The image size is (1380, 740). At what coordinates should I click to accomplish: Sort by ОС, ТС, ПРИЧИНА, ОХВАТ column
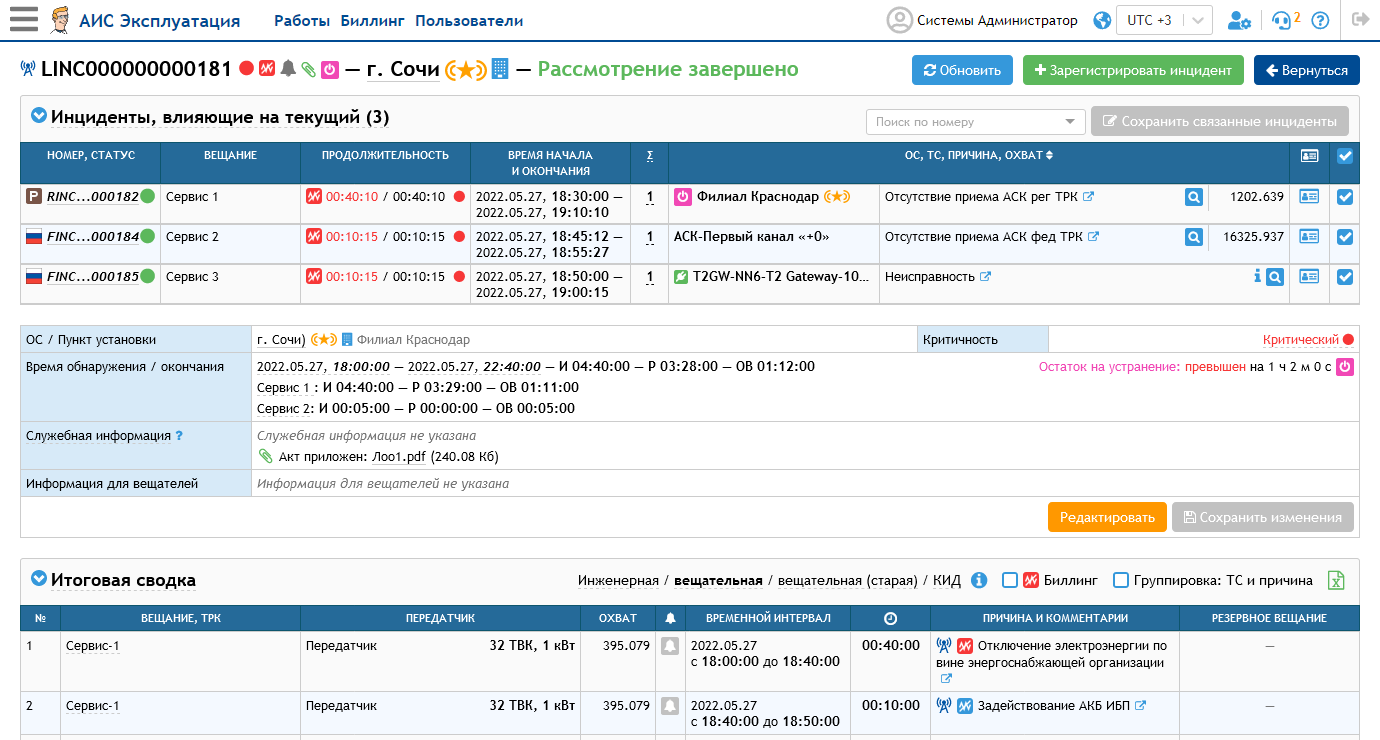click(x=978, y=156)
